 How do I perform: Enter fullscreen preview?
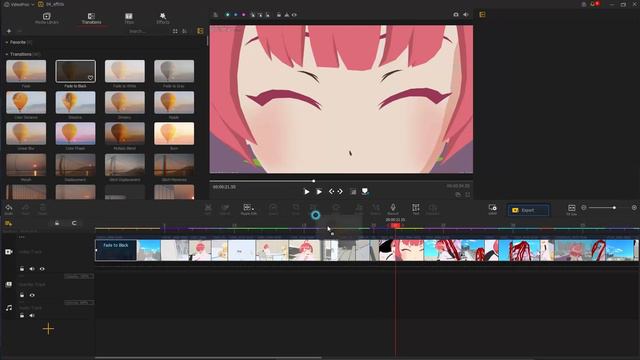point(468,195)
